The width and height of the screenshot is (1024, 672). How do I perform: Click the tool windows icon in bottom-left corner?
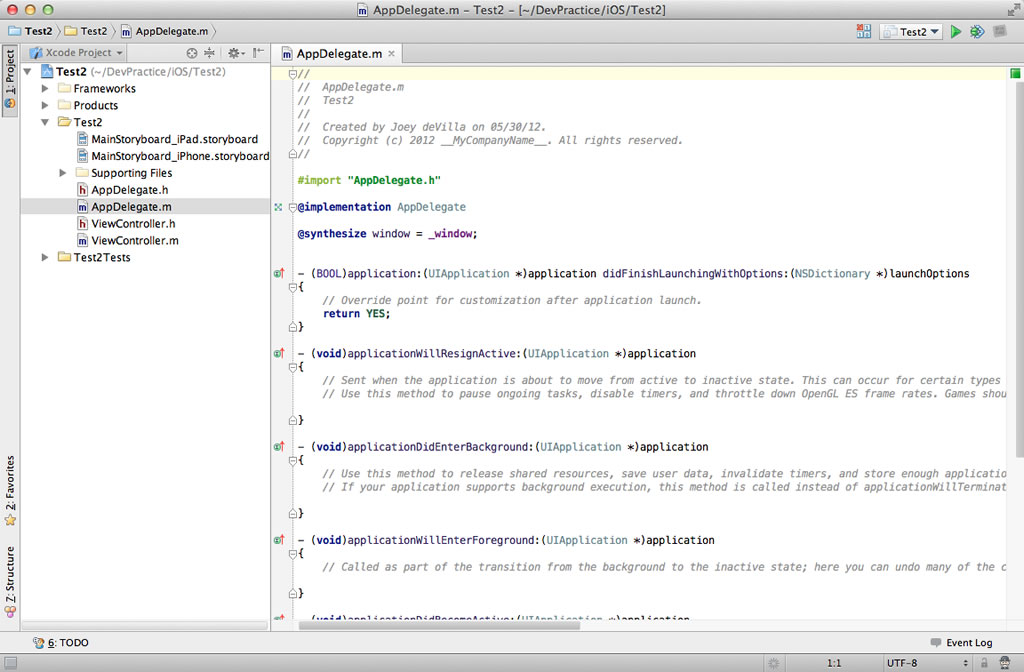(x=10, y=663)
